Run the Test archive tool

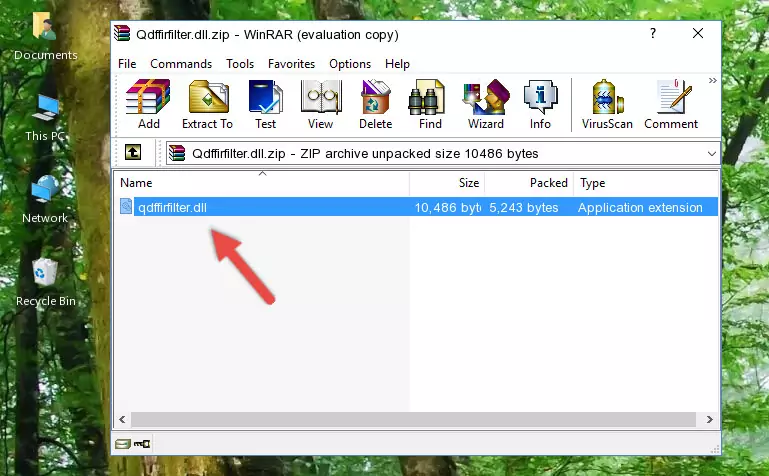pos(265,104)
